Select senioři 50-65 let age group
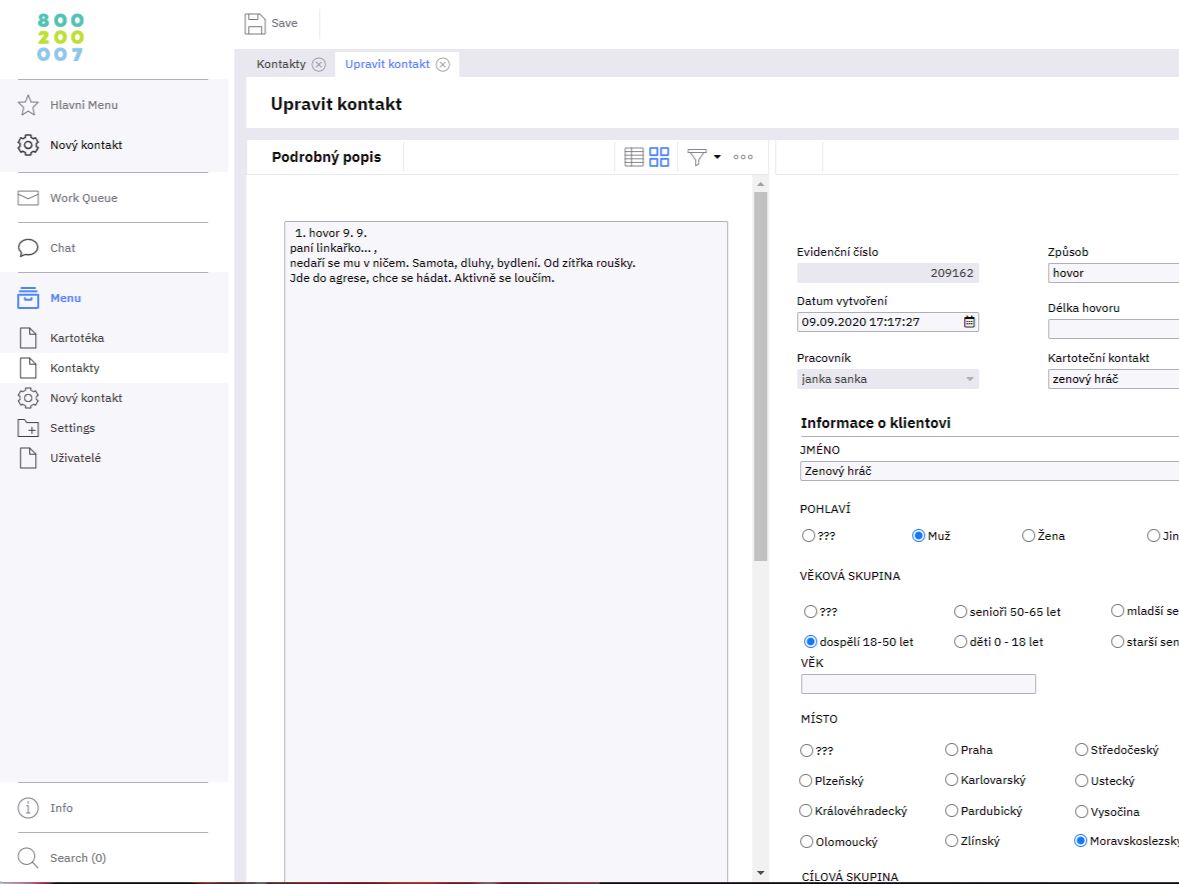 click(961, 611)
